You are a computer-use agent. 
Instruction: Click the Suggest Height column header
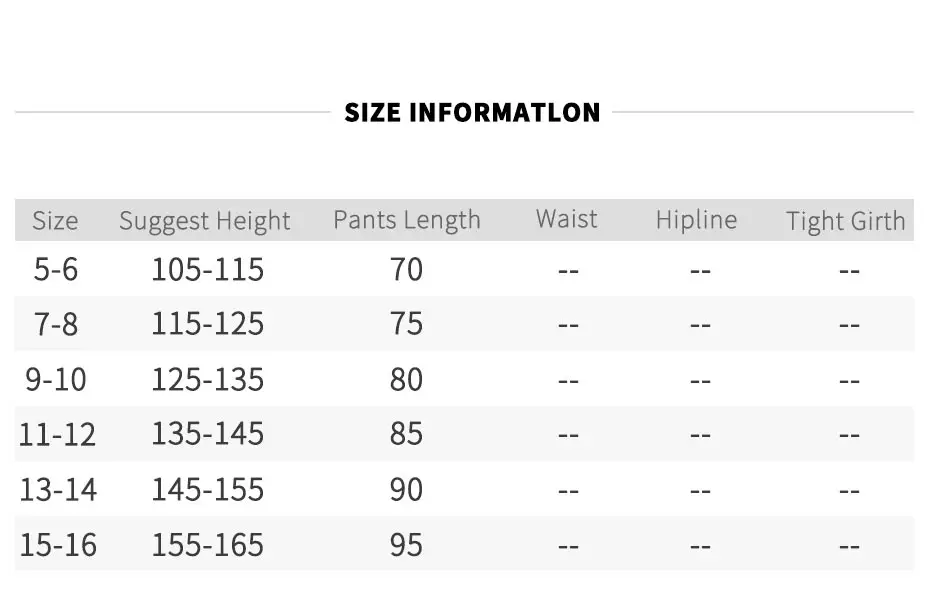pyautogui.click(x=205, y=221)
